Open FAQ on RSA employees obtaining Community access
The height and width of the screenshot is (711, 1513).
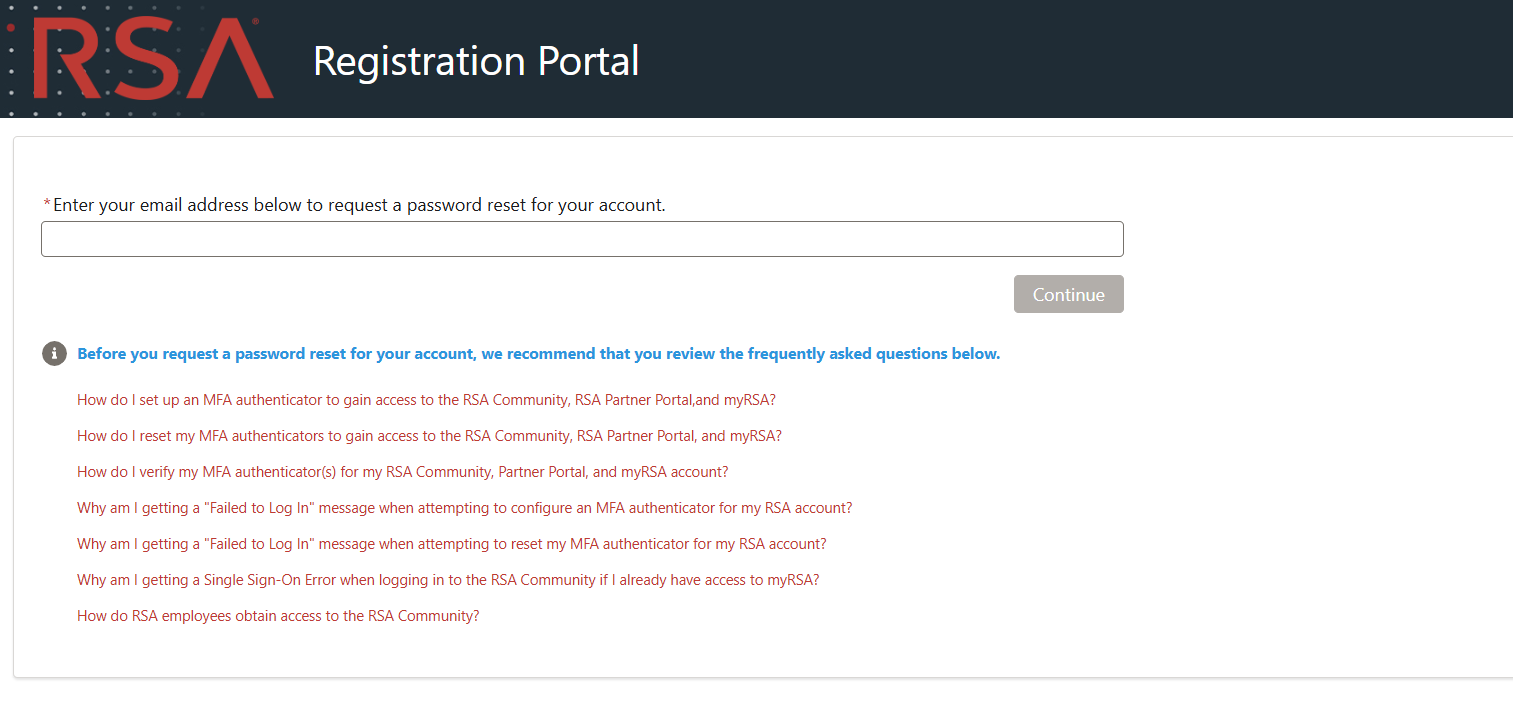[x=278, y=616]
